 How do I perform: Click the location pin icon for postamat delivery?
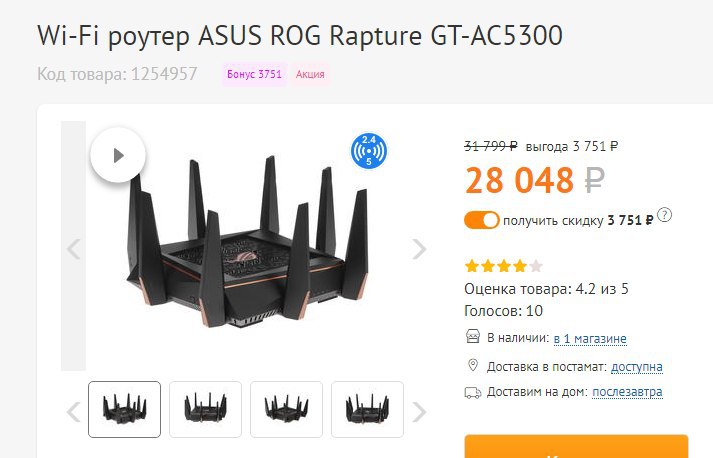pos(473,365)
